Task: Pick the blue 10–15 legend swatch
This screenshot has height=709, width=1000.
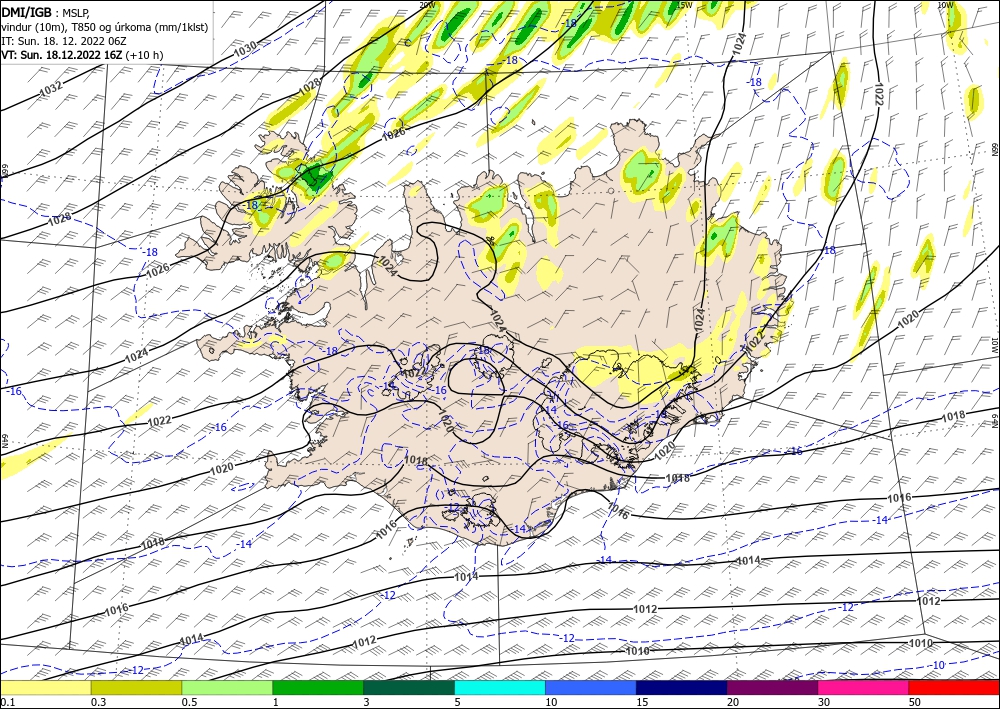Action: tap(591, 687)
